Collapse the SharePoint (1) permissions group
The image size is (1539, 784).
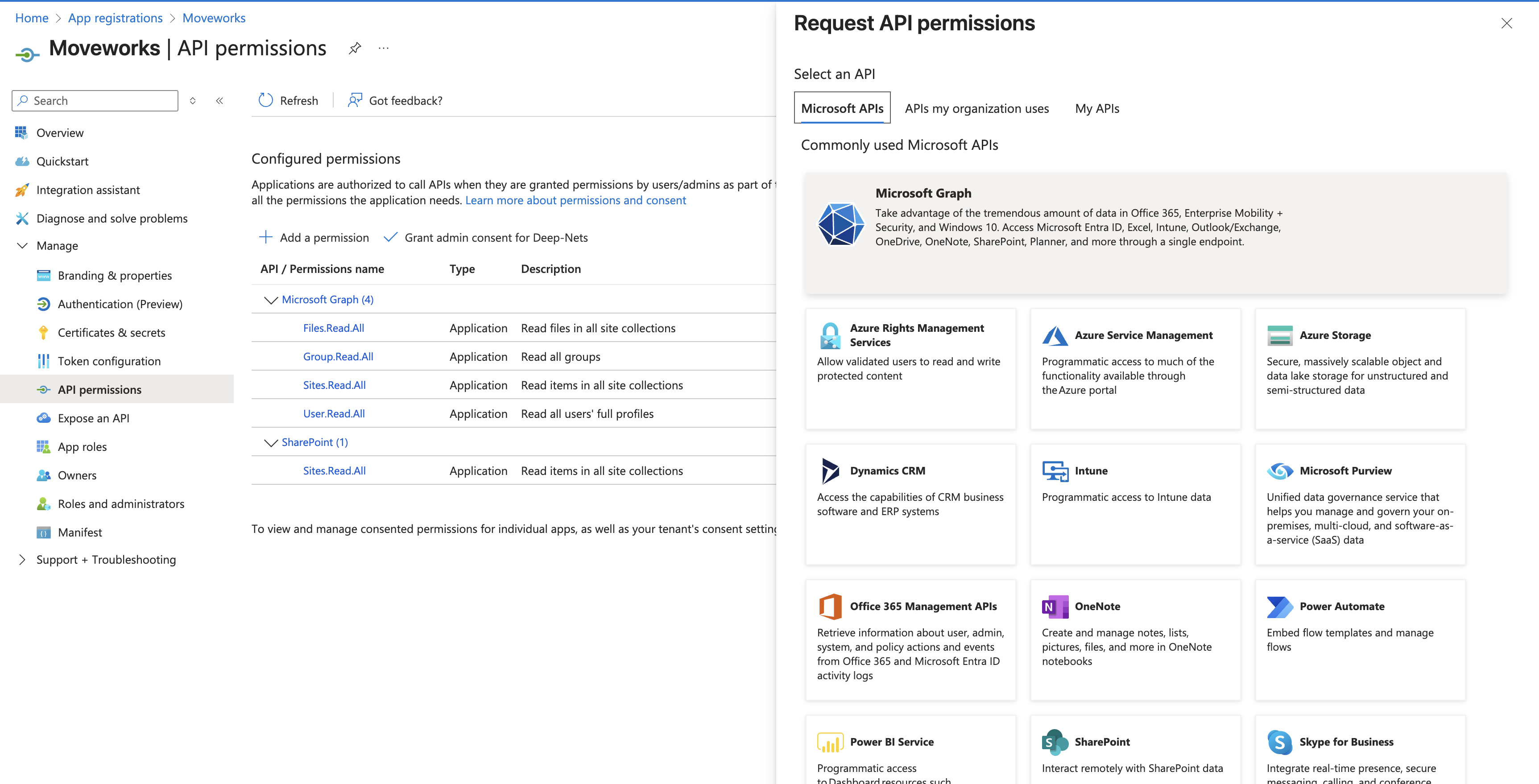pyautogui.click(x=271, y=442)
